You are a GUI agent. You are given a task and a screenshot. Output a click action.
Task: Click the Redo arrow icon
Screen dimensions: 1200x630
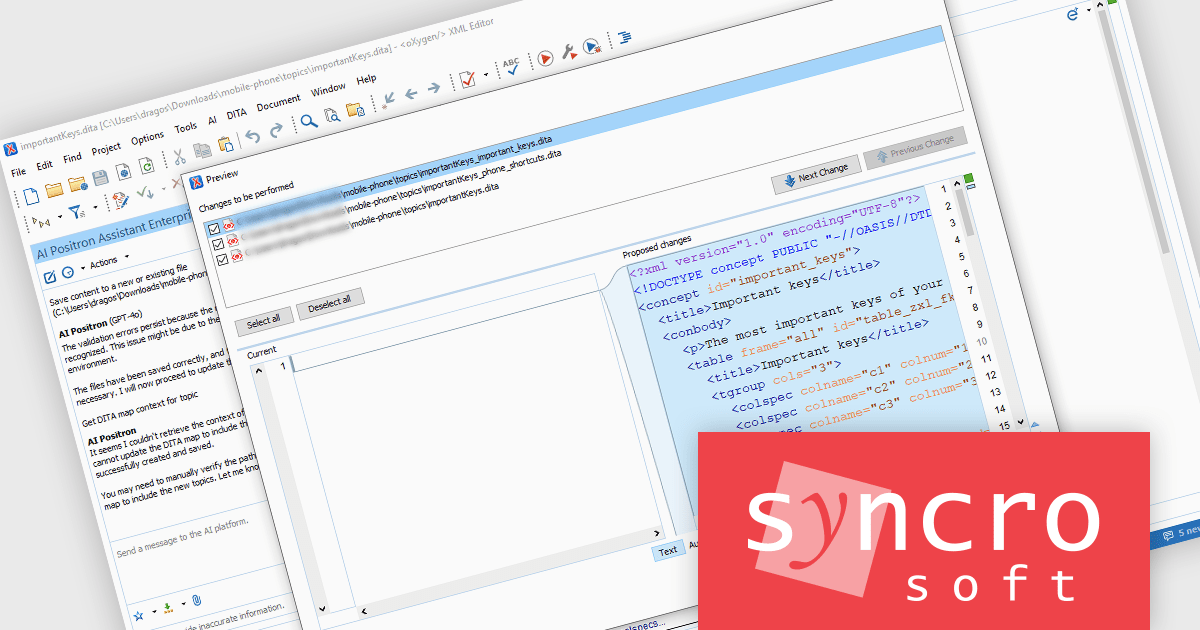pos(276,130)
